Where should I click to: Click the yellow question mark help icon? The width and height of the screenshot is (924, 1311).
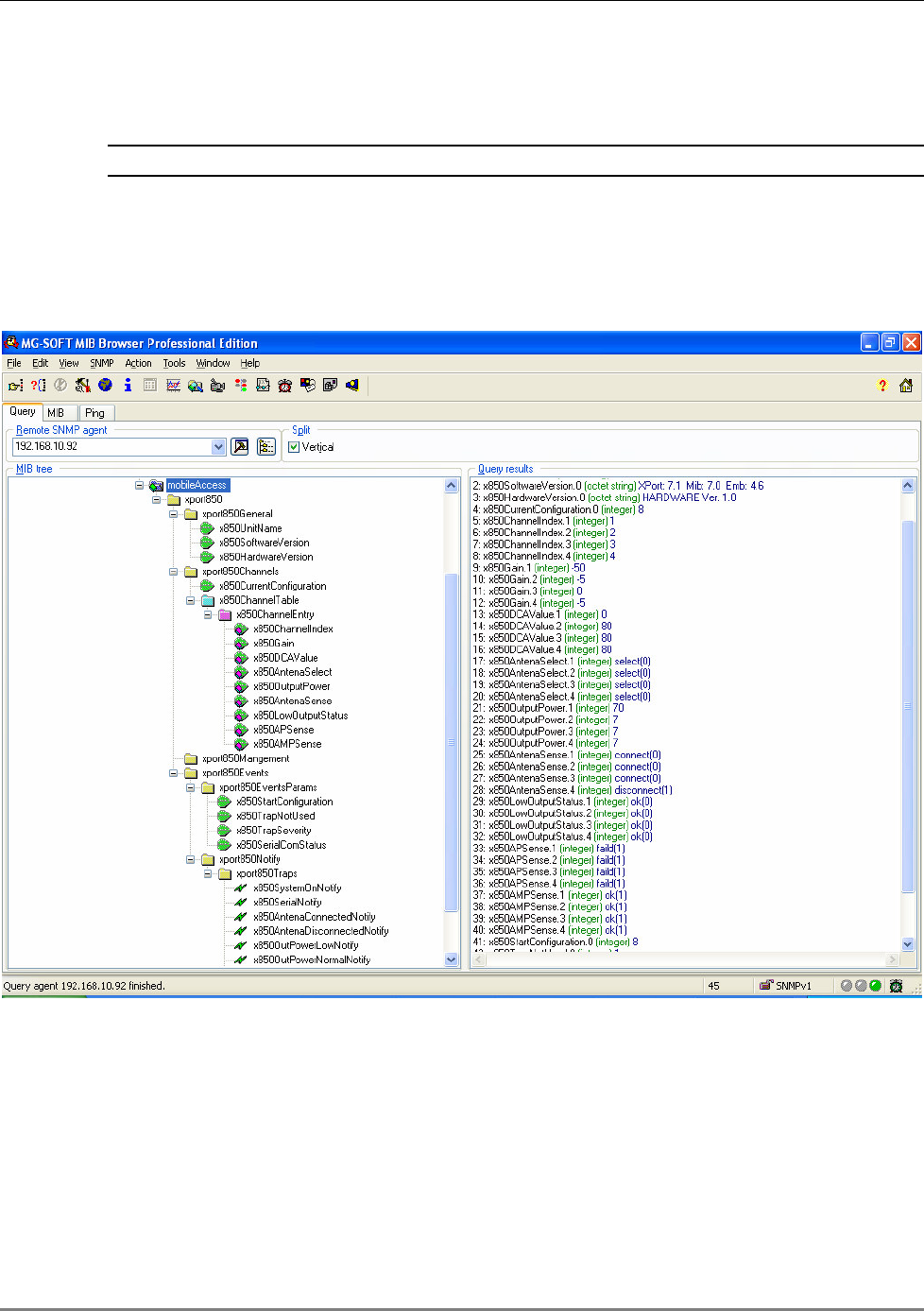coord(882,386)
